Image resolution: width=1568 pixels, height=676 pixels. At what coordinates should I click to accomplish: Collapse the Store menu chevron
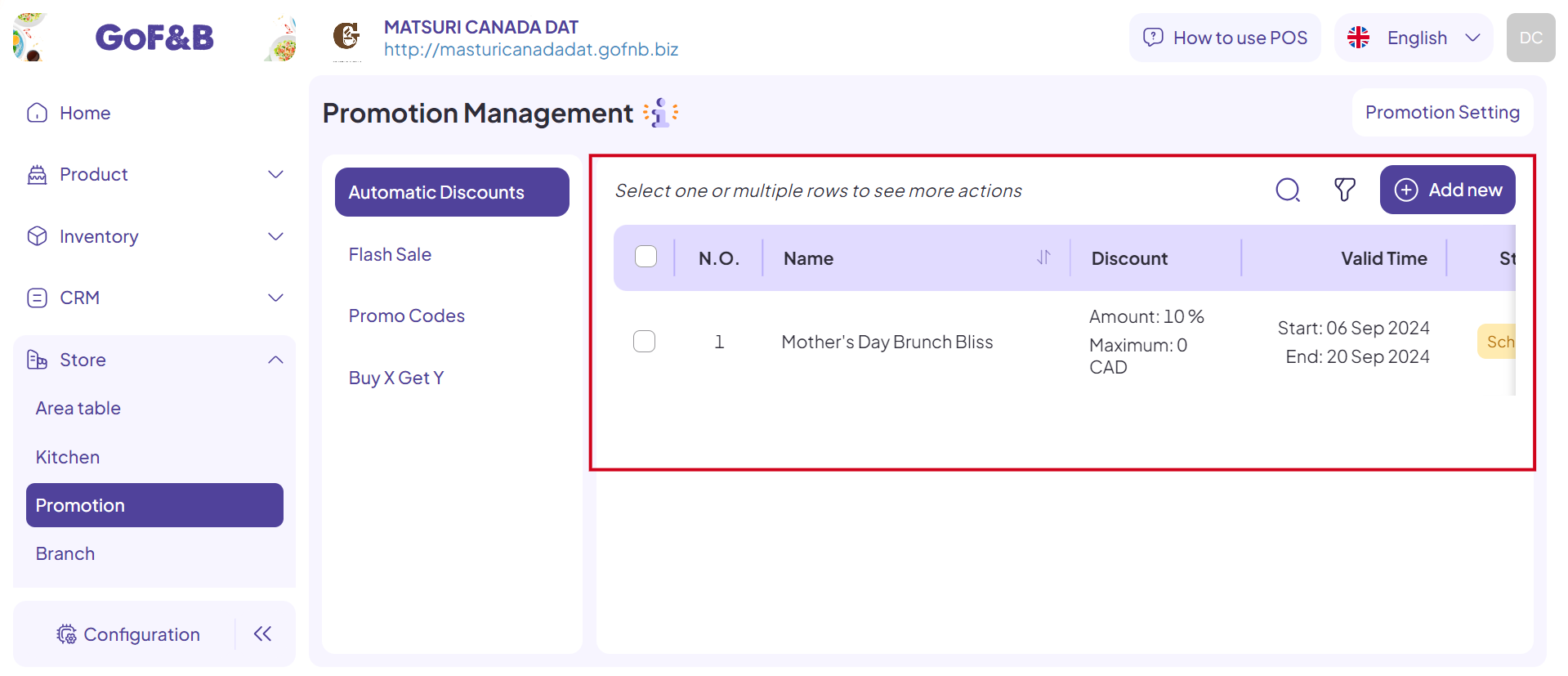[276, 360]
